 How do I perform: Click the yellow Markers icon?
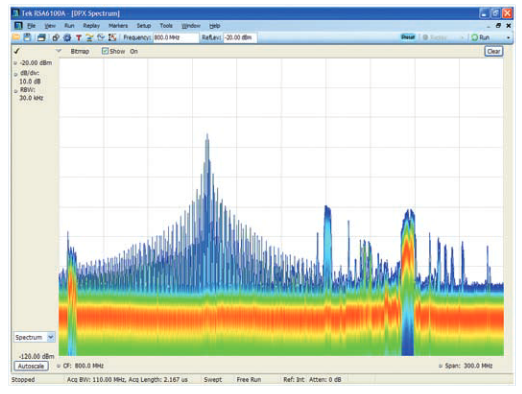tap(89, 38)
